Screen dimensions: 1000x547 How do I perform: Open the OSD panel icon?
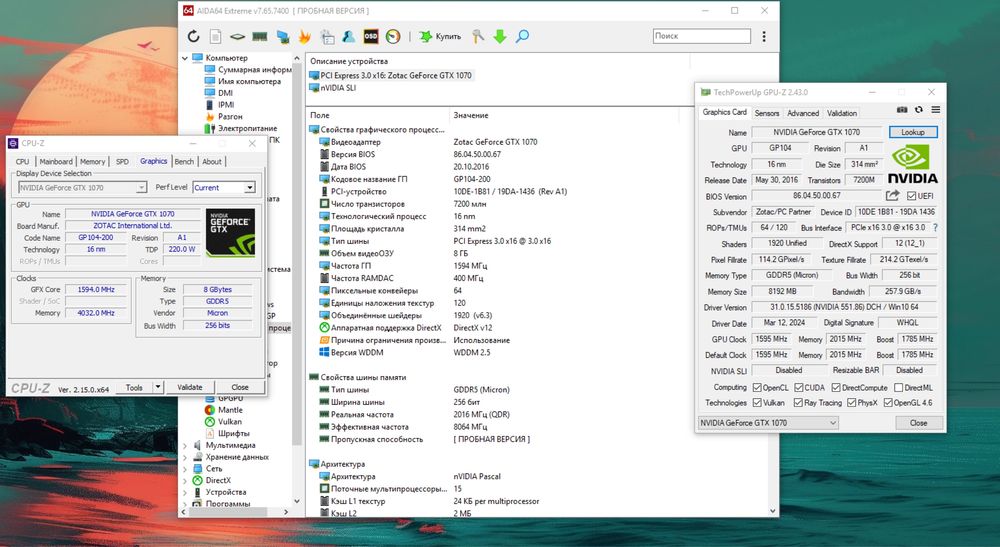pyautogui.click(x=371, y=36)
